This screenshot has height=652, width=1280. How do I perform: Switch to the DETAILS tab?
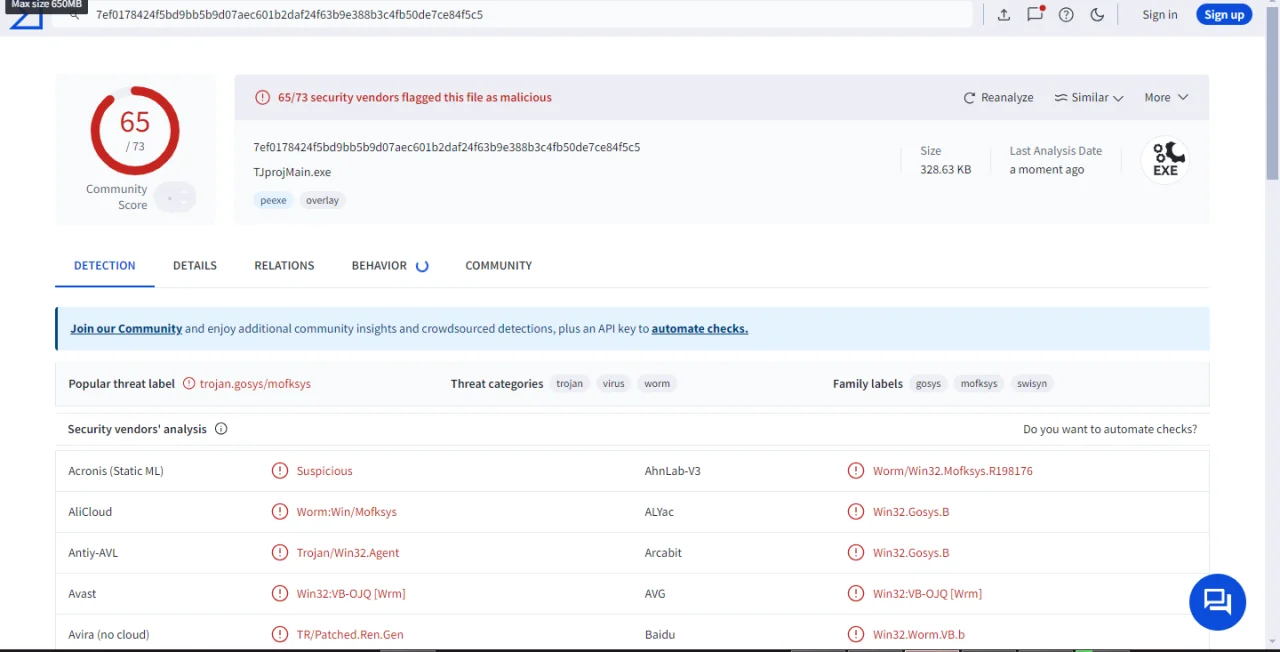[195, 266]
